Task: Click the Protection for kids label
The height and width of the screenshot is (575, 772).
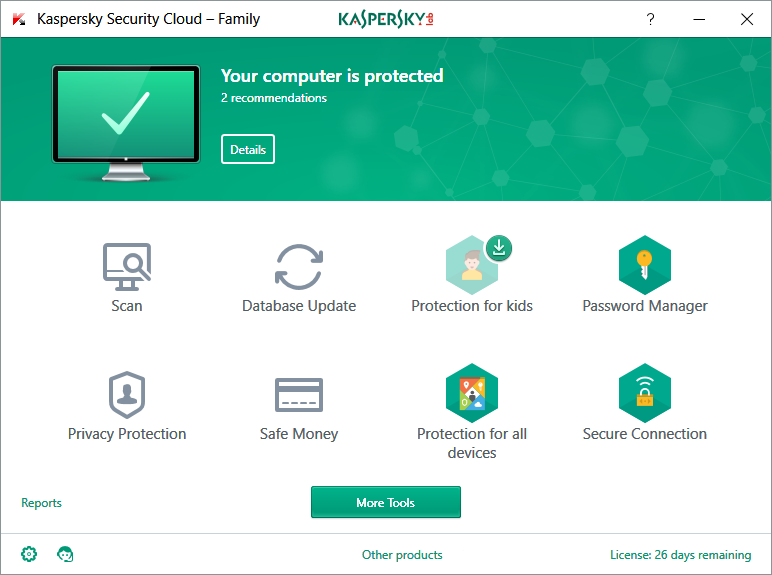Action: 472,306
